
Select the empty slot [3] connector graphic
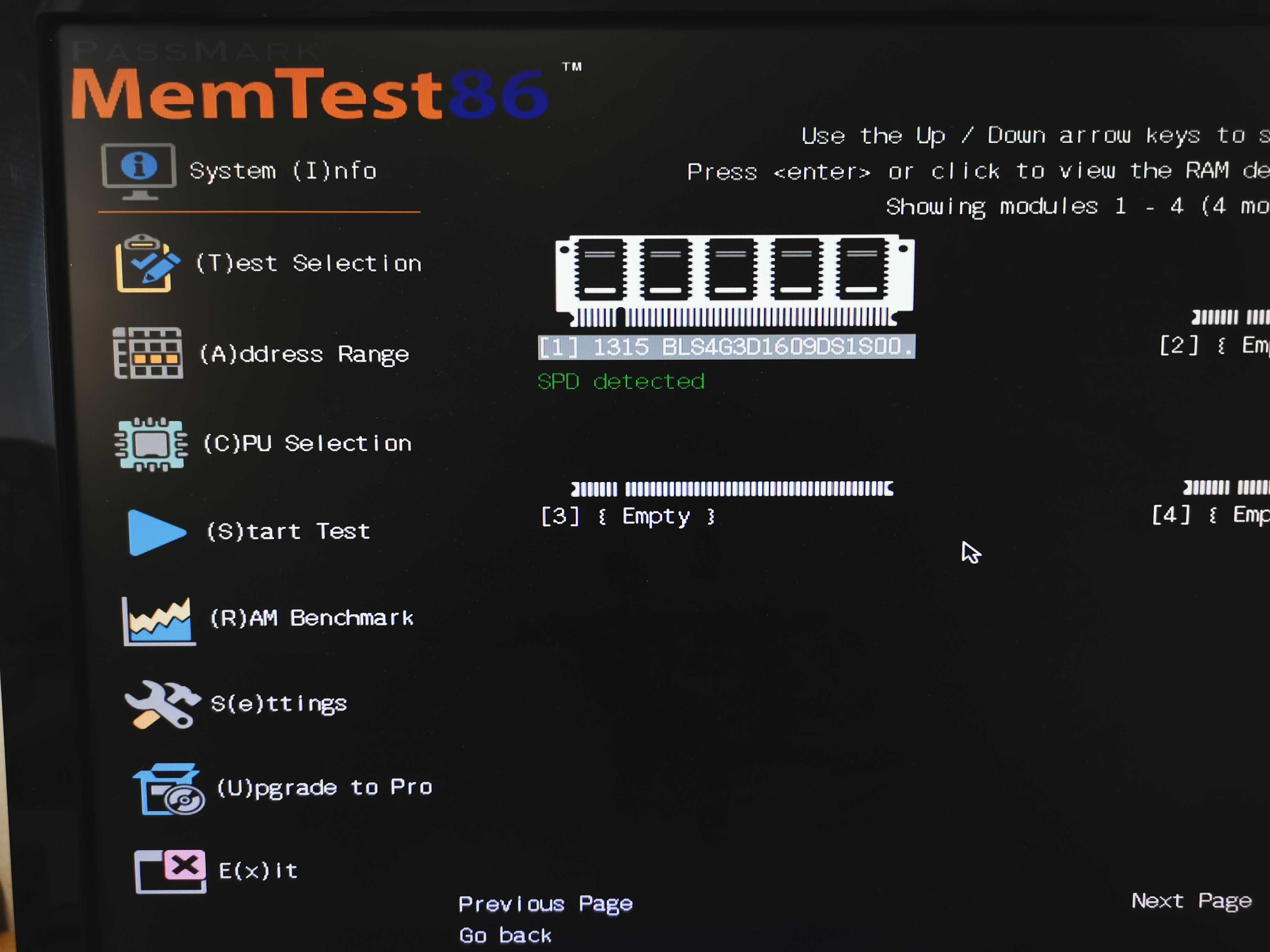coord(732,489)
